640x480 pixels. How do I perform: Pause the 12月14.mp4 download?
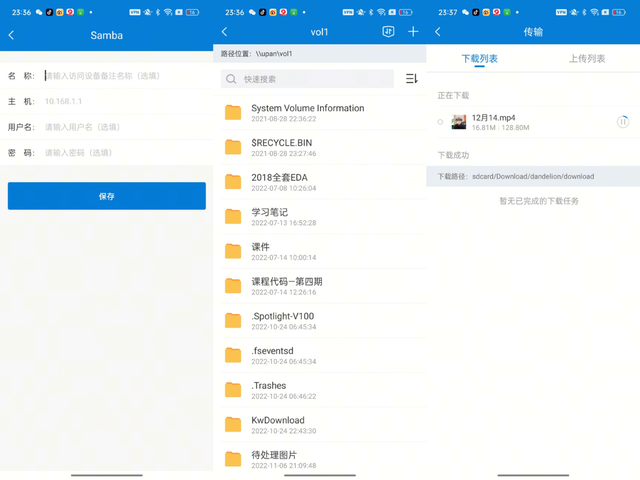(x=622, y=122)
